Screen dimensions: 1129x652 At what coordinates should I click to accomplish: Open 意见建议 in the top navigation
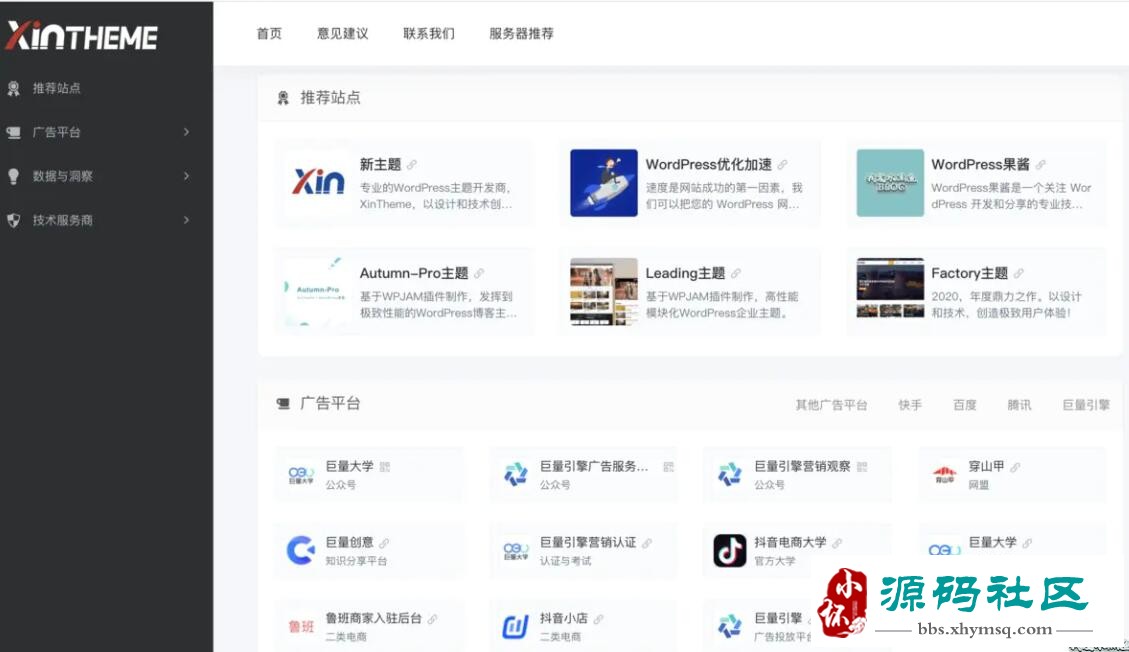[x=343, y=33]
